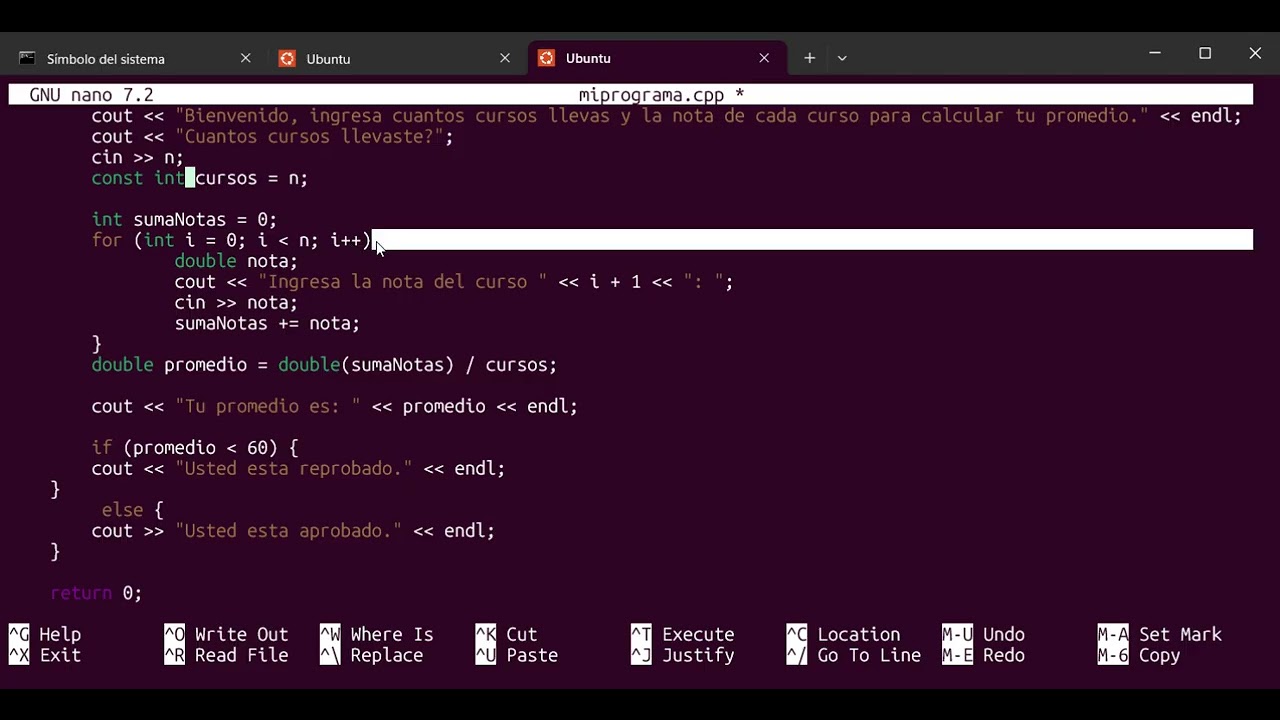
Task: Click the 'double nota;' line
Action: pos(236,261)
